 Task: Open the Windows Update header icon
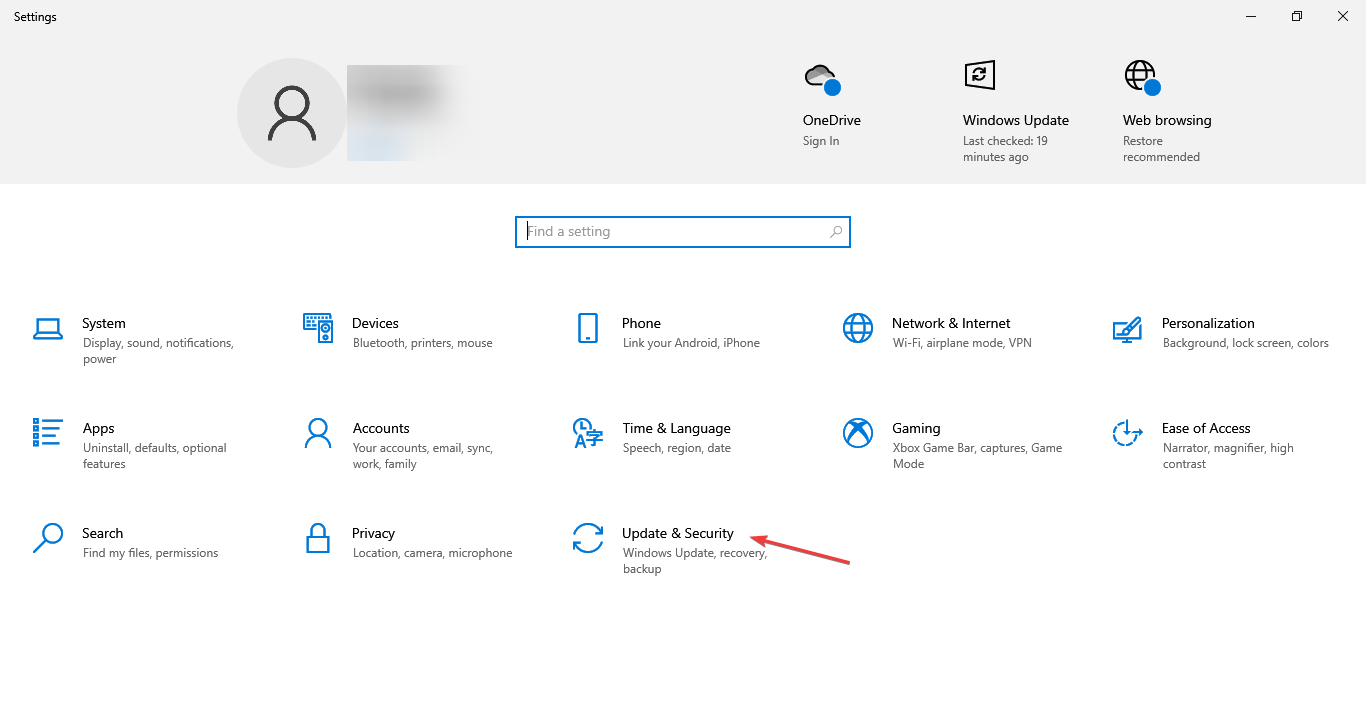[979, 75]
